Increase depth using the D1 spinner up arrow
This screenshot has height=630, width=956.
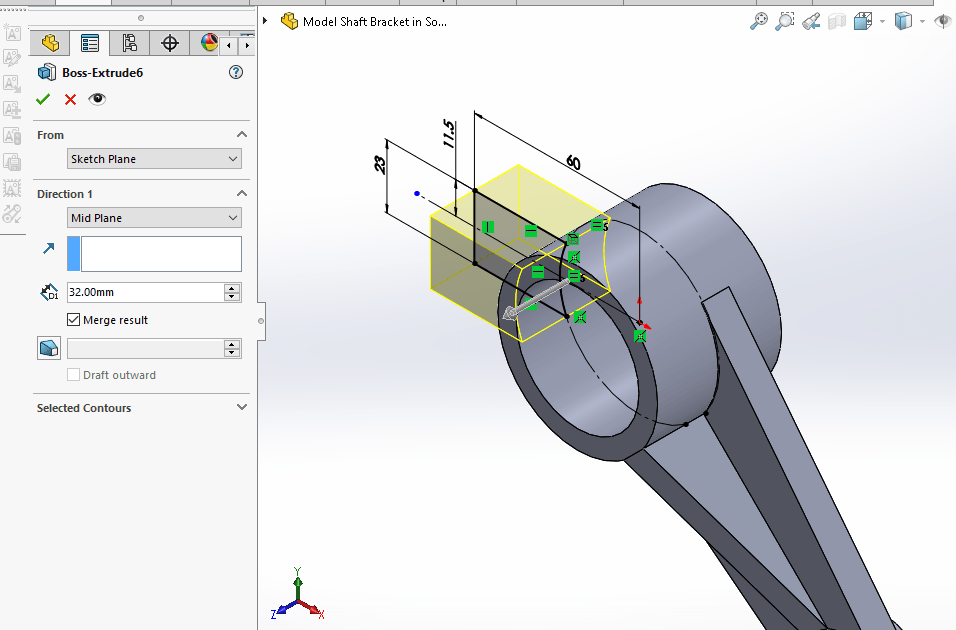[x=233, y=287]
